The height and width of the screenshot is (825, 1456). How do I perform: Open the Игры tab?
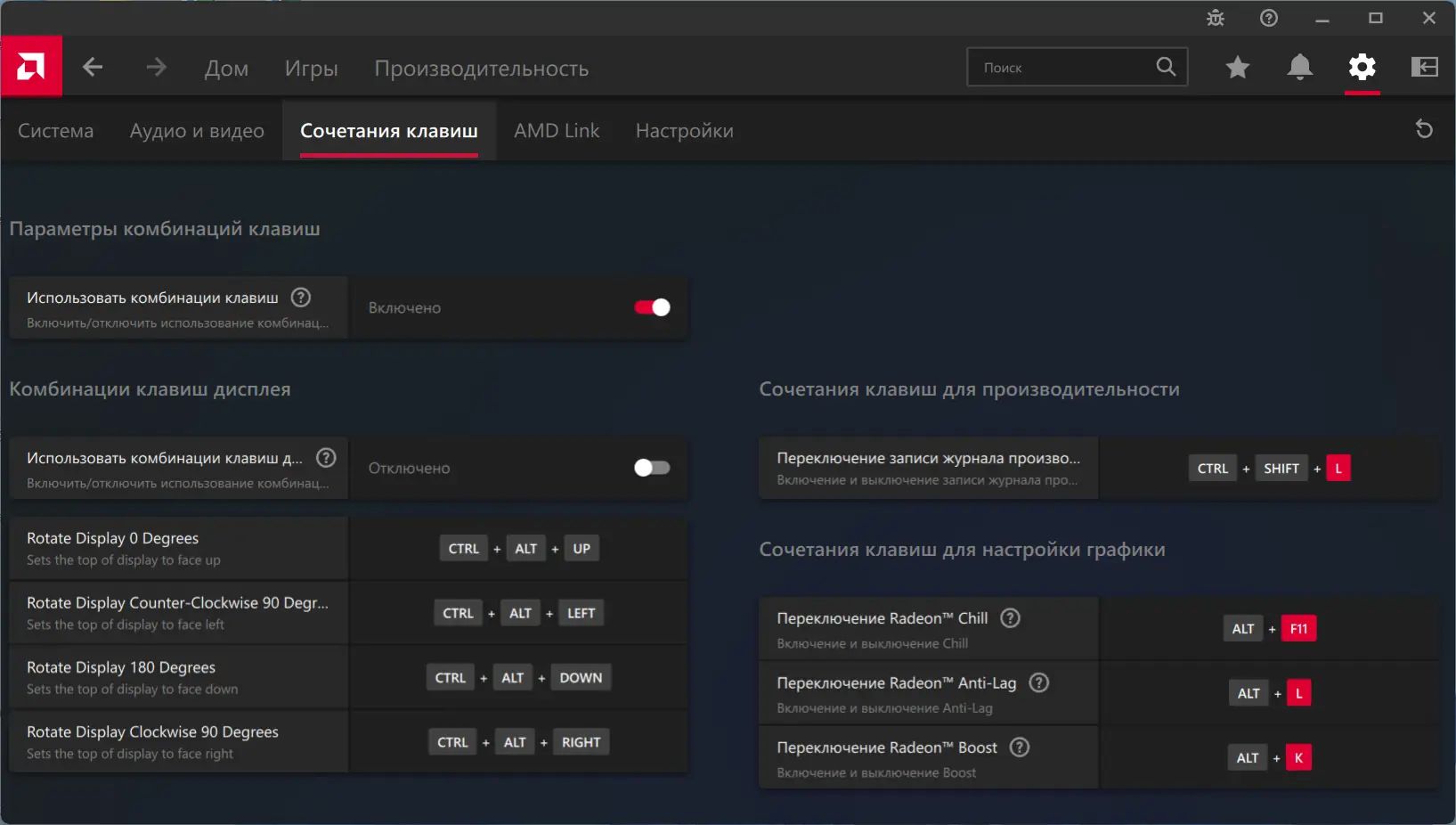coord(312,69)
